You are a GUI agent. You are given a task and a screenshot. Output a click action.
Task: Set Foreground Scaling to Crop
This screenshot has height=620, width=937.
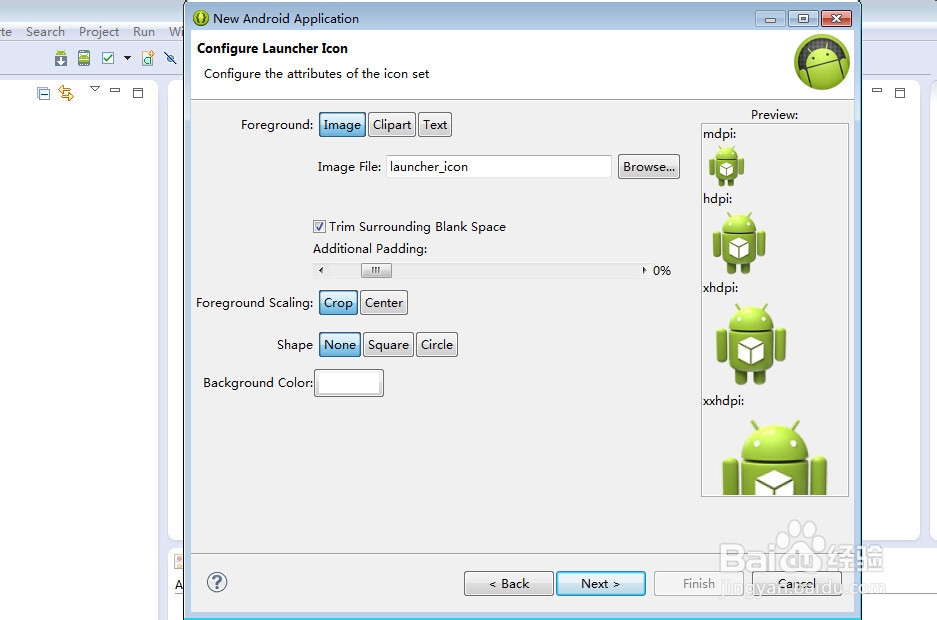pos(338,303)
